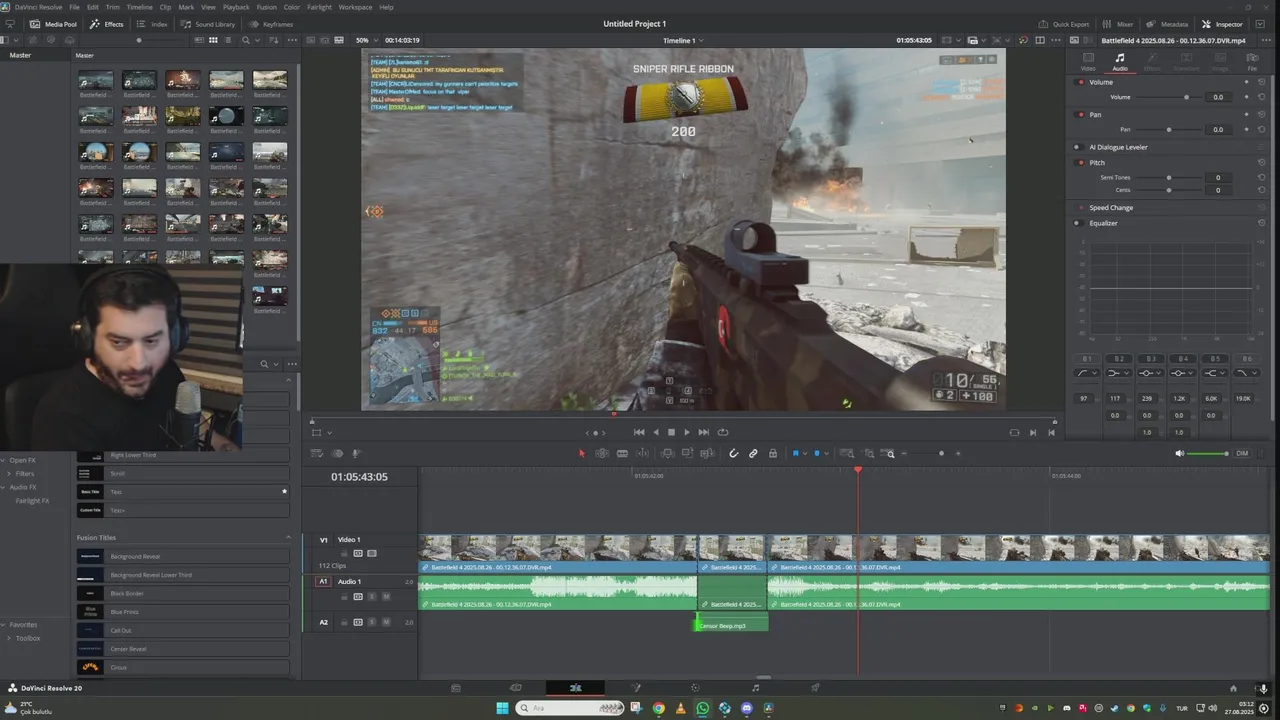Open the Fusion menu
This screenshot has width=1280, height=720.
point(266,7)
